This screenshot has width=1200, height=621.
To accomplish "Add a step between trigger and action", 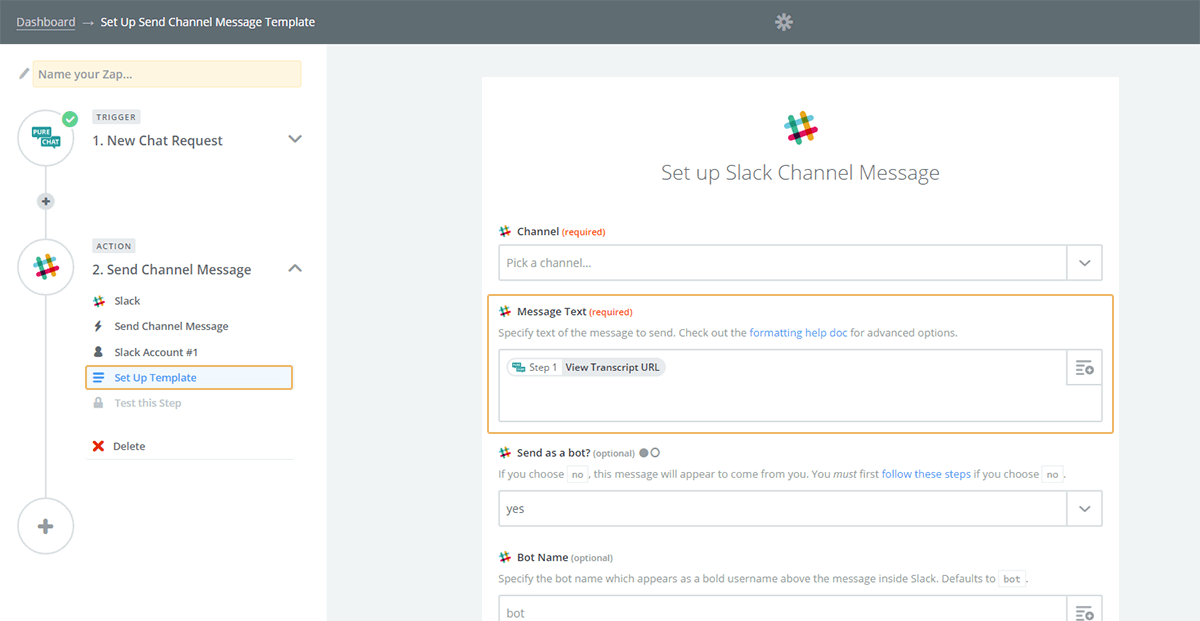I will (45, 201).
